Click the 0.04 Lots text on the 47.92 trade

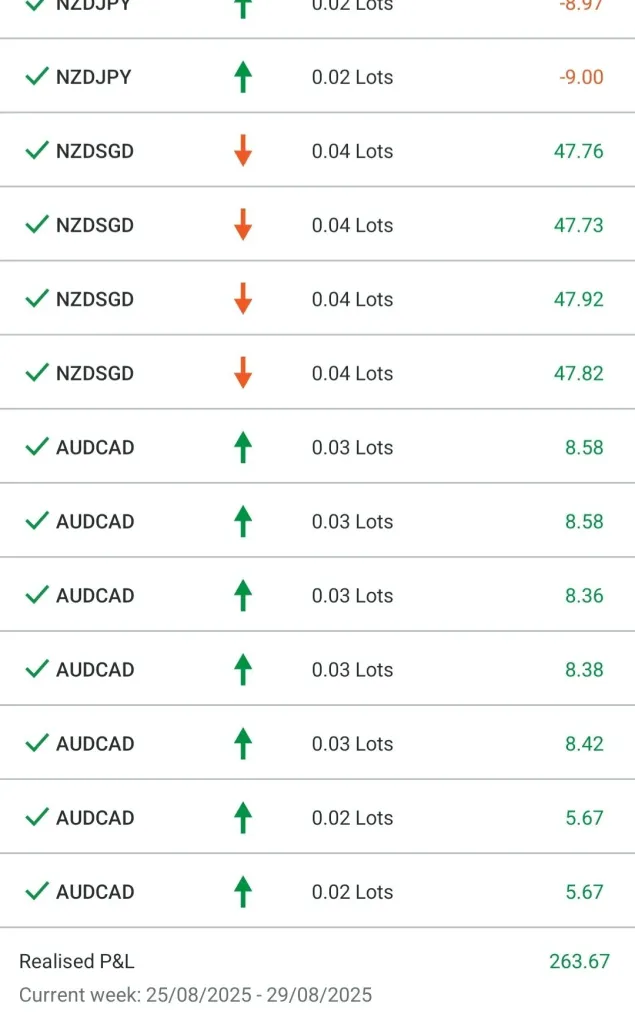[352, 299]
